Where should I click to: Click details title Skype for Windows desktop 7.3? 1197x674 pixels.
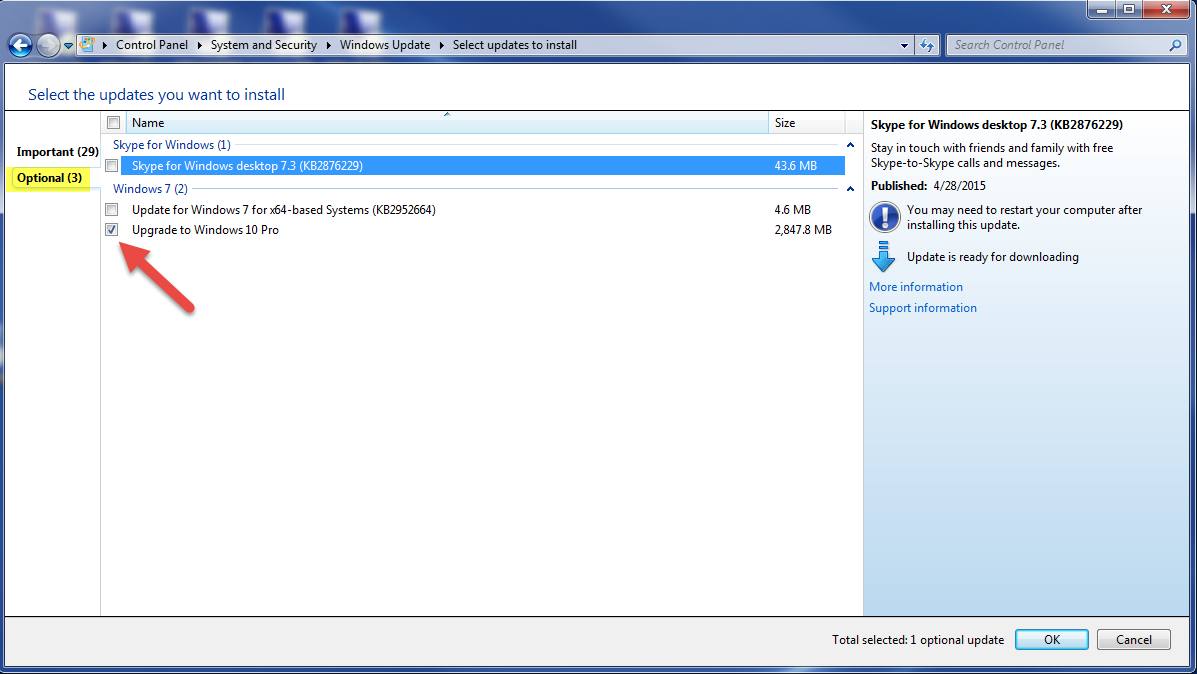997,124
